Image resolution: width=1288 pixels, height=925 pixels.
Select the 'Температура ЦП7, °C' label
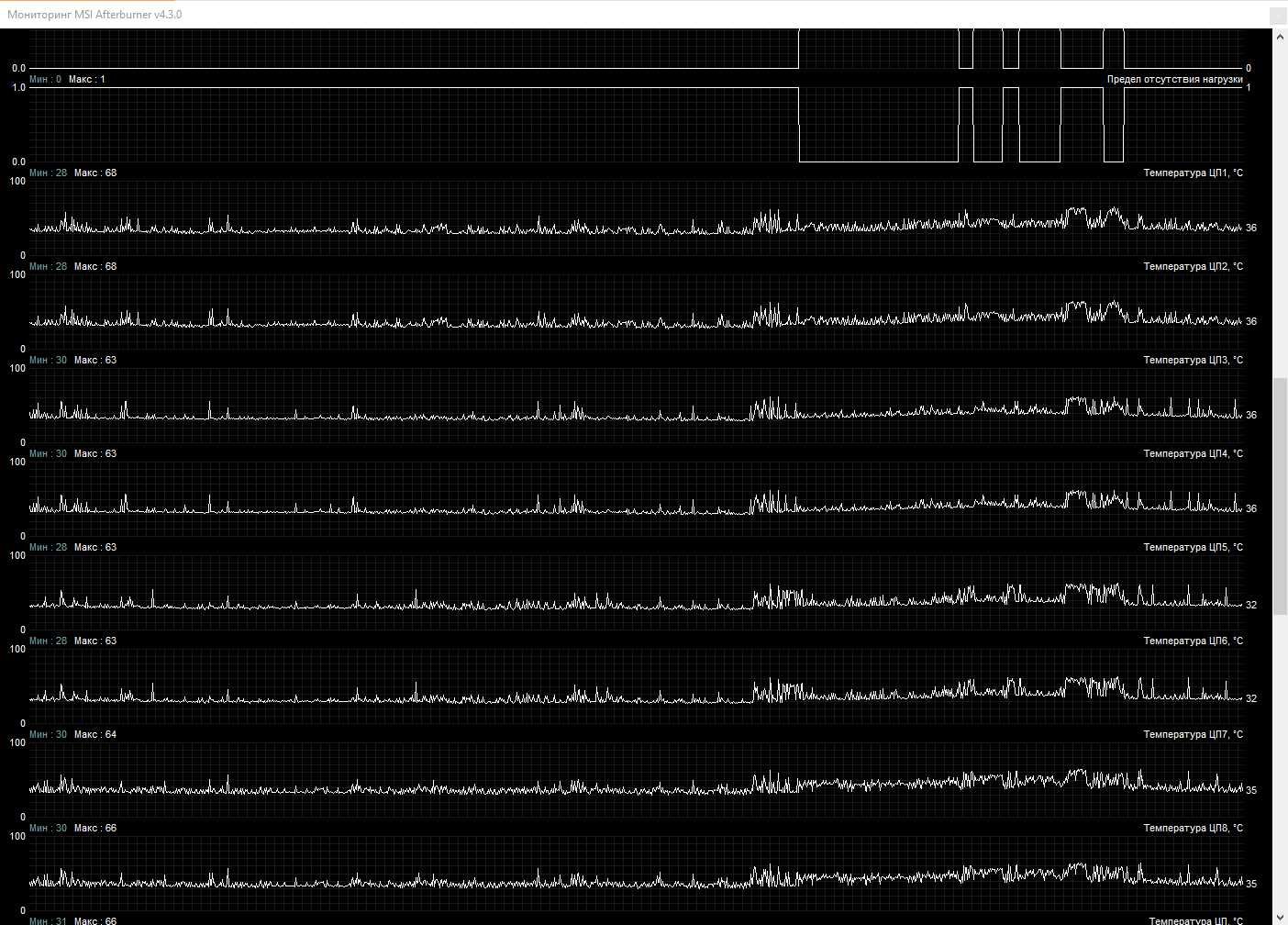(x=1193, y=734)
